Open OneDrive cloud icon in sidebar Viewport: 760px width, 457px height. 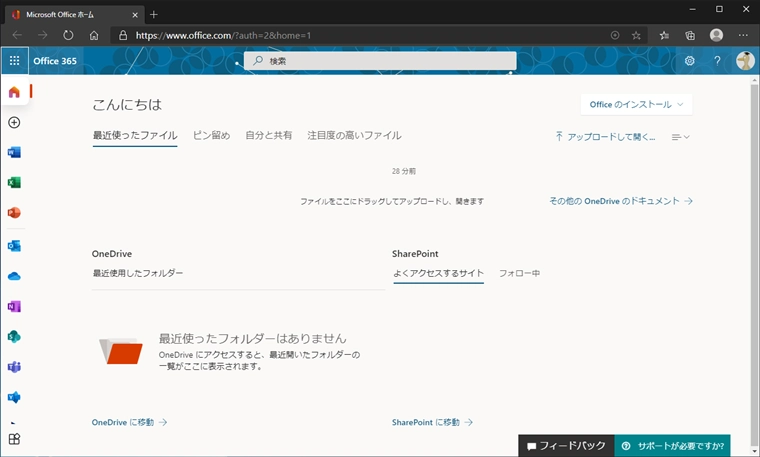point(14,276)
